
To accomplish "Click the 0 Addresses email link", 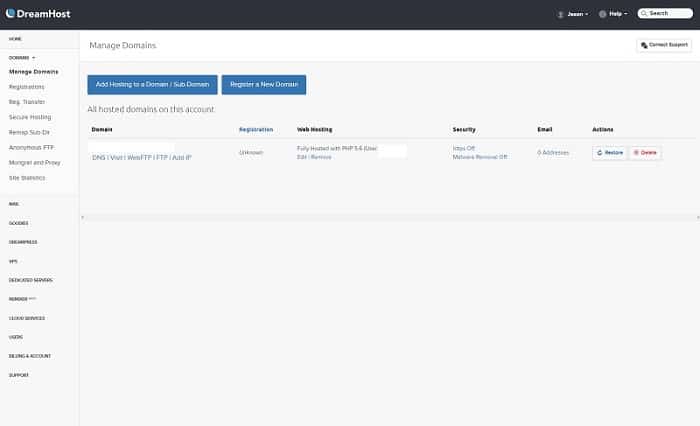I will click(x=553, y=153).
